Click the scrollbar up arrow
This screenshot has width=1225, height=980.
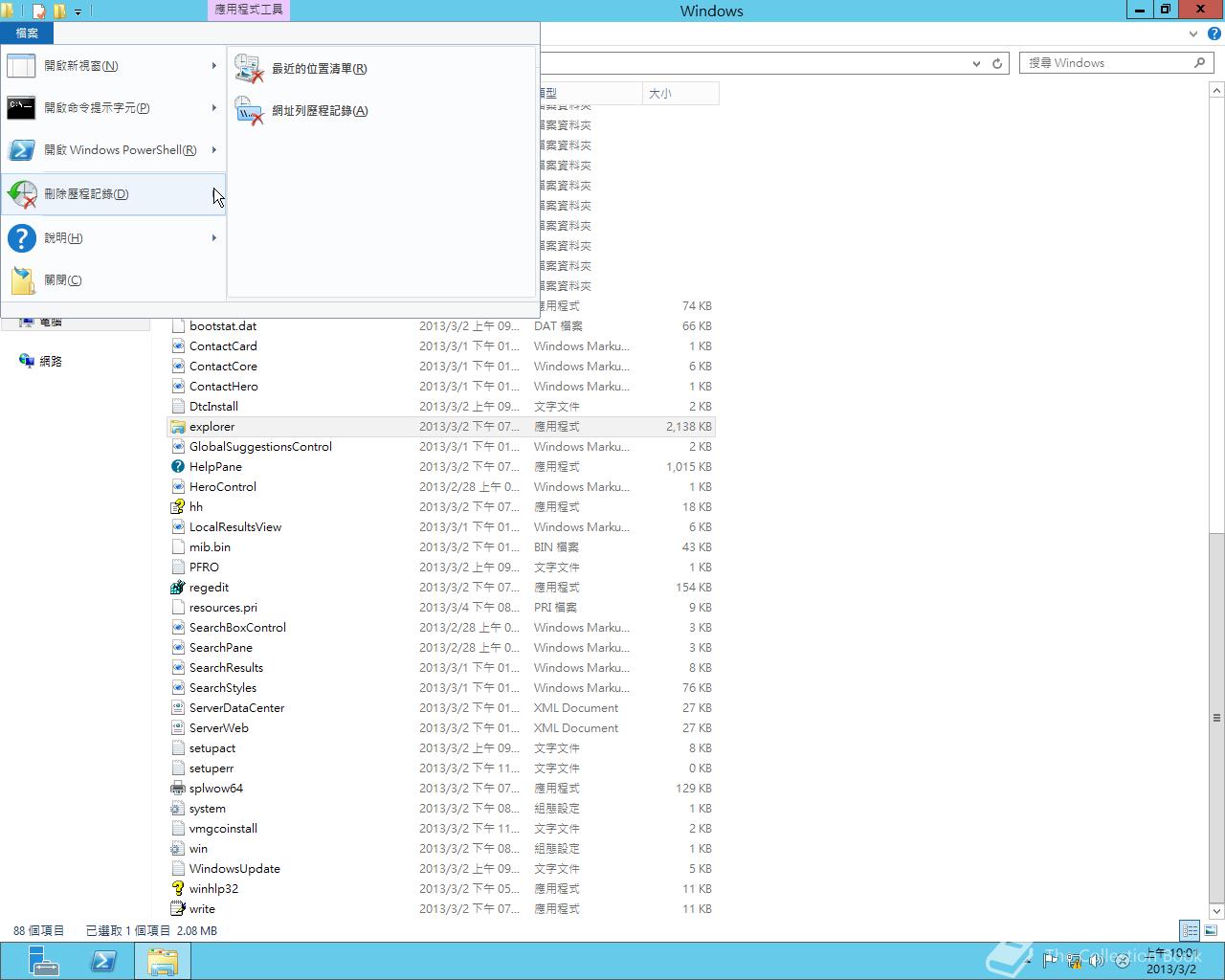coord(1216,90)
